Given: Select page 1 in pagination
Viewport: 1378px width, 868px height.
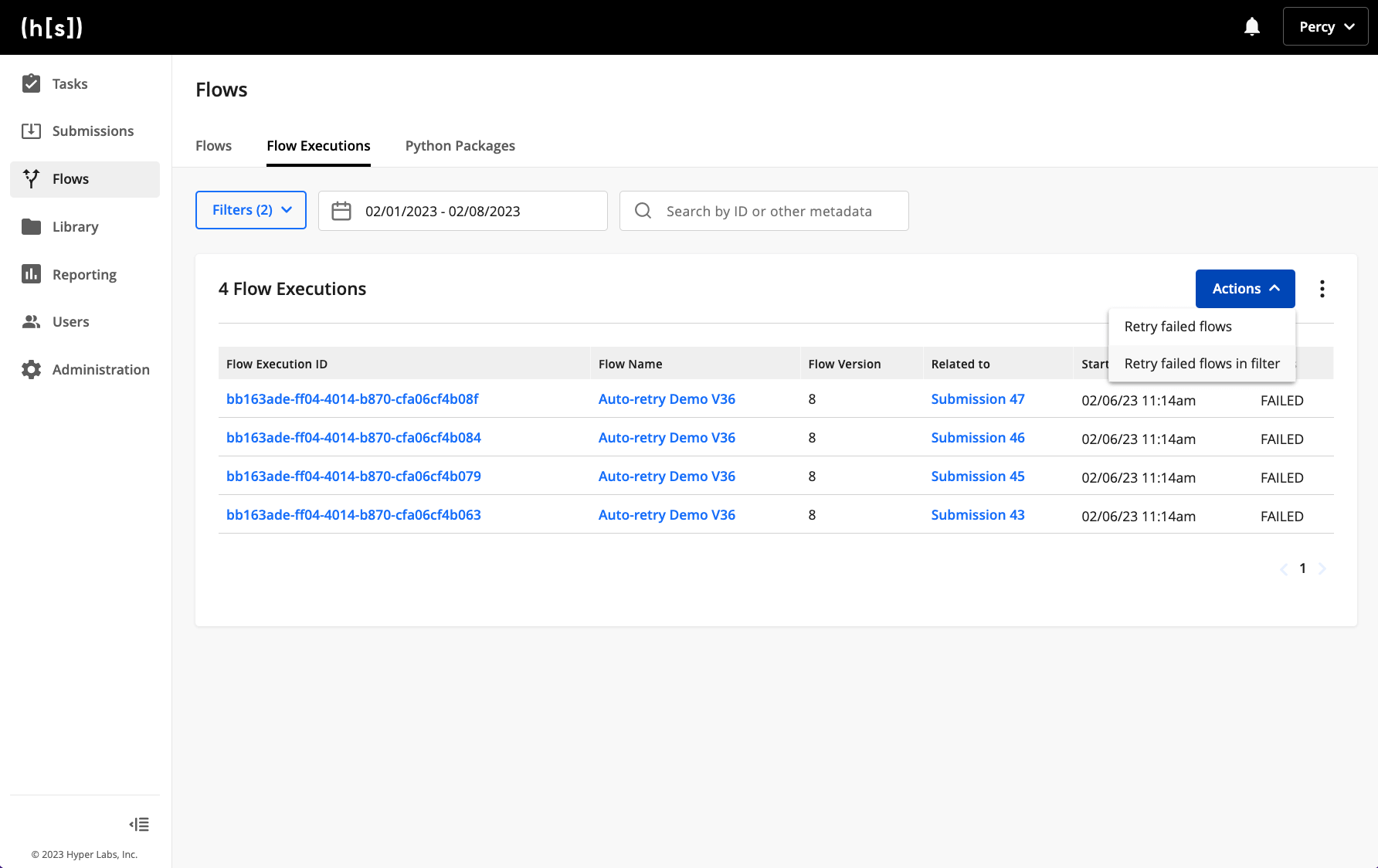Looking at the screenshot, I should point(1302,568).
